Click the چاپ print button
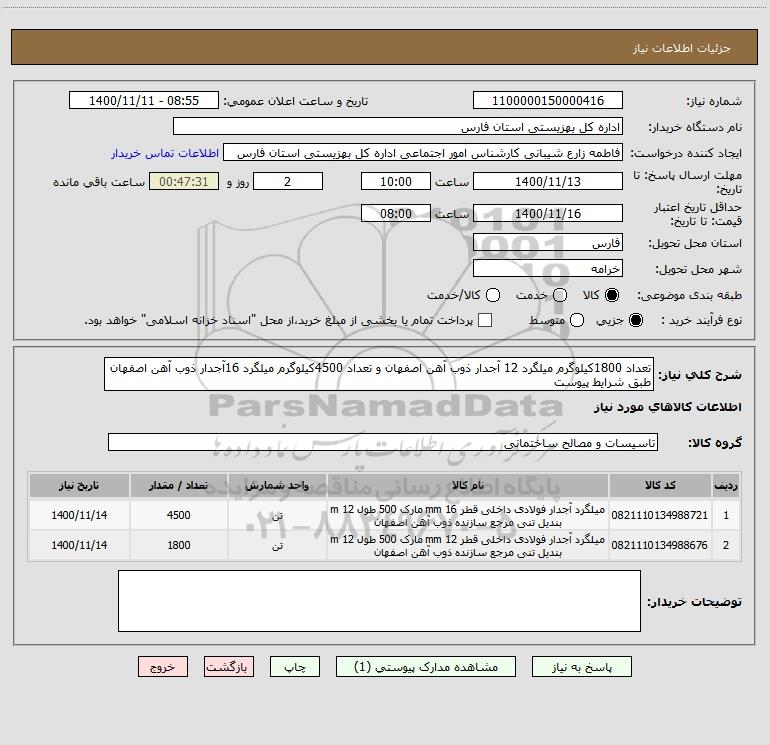This screenshot has width=770, height=745. (x=295, y=666)
